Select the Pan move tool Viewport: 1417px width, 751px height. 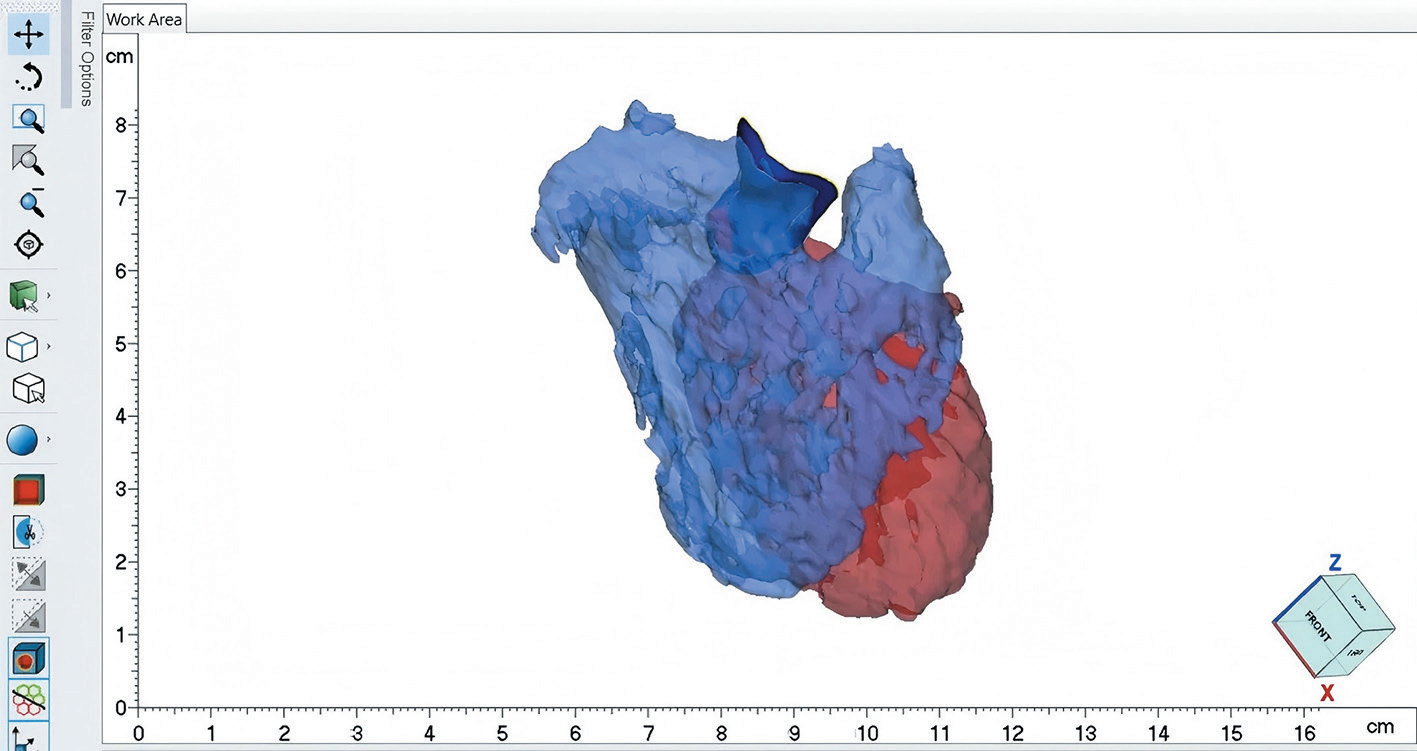point(29,35)
